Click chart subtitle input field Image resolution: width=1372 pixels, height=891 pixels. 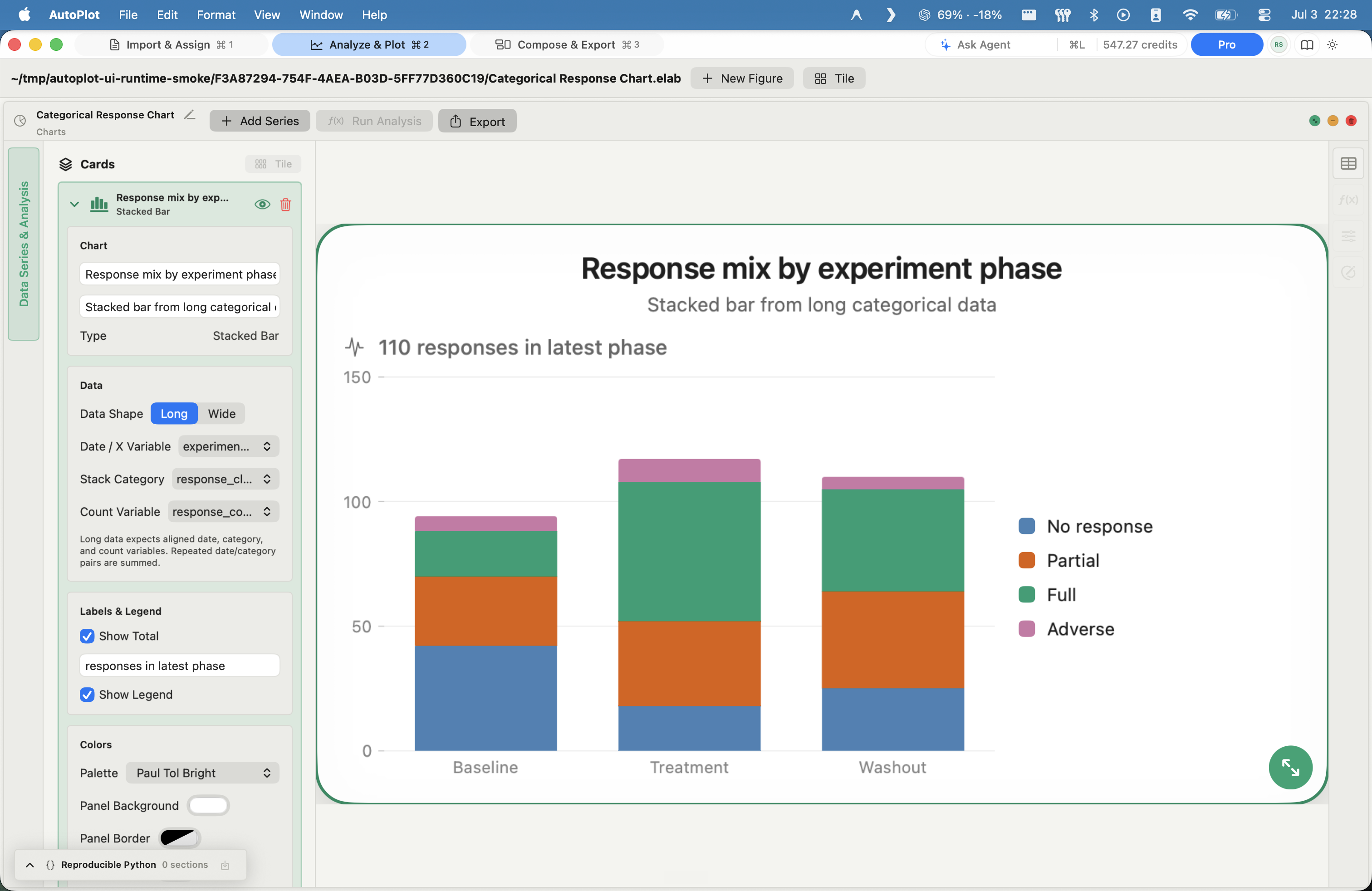point(180,307)
